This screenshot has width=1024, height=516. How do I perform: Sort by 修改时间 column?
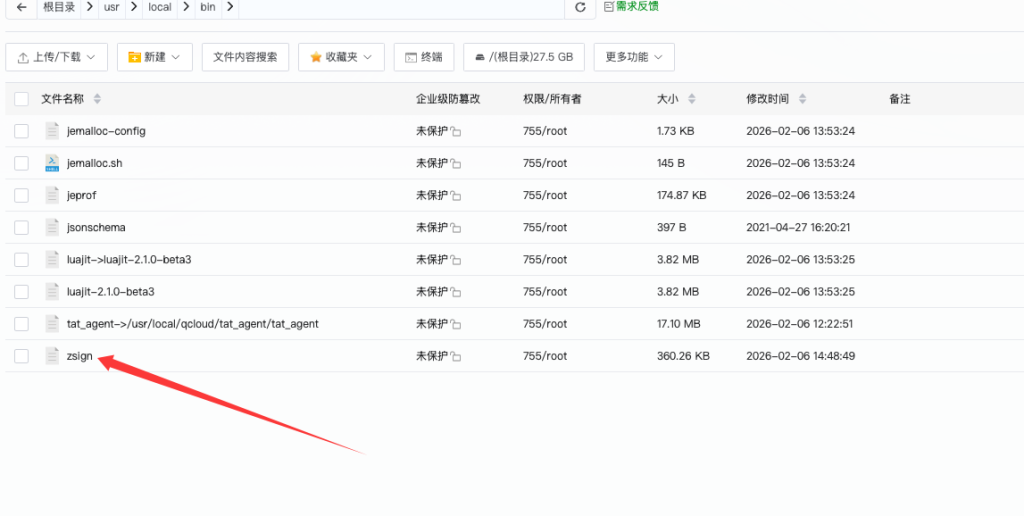click(776, 99)
